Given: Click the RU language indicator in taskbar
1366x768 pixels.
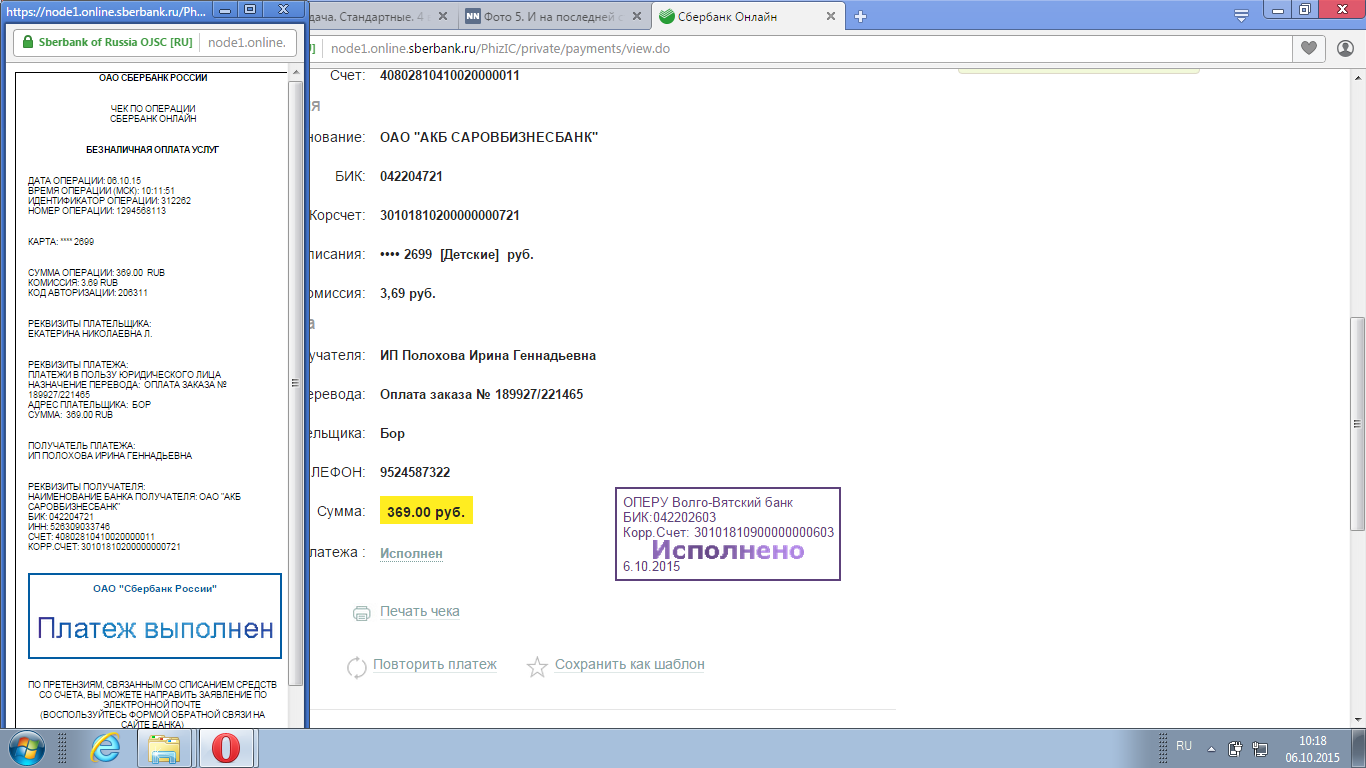Looking at the screenshot, I should [x=1184, y=746].
